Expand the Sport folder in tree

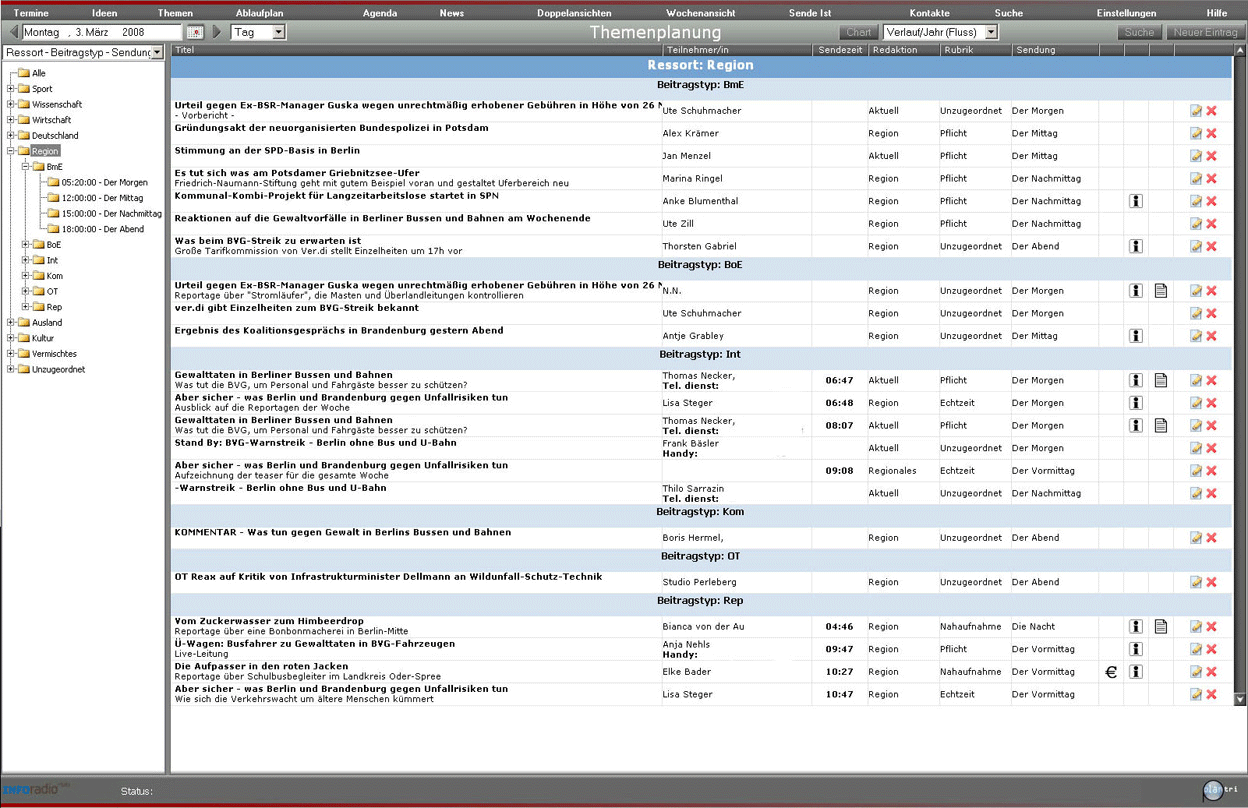click(x=11, y=89)
